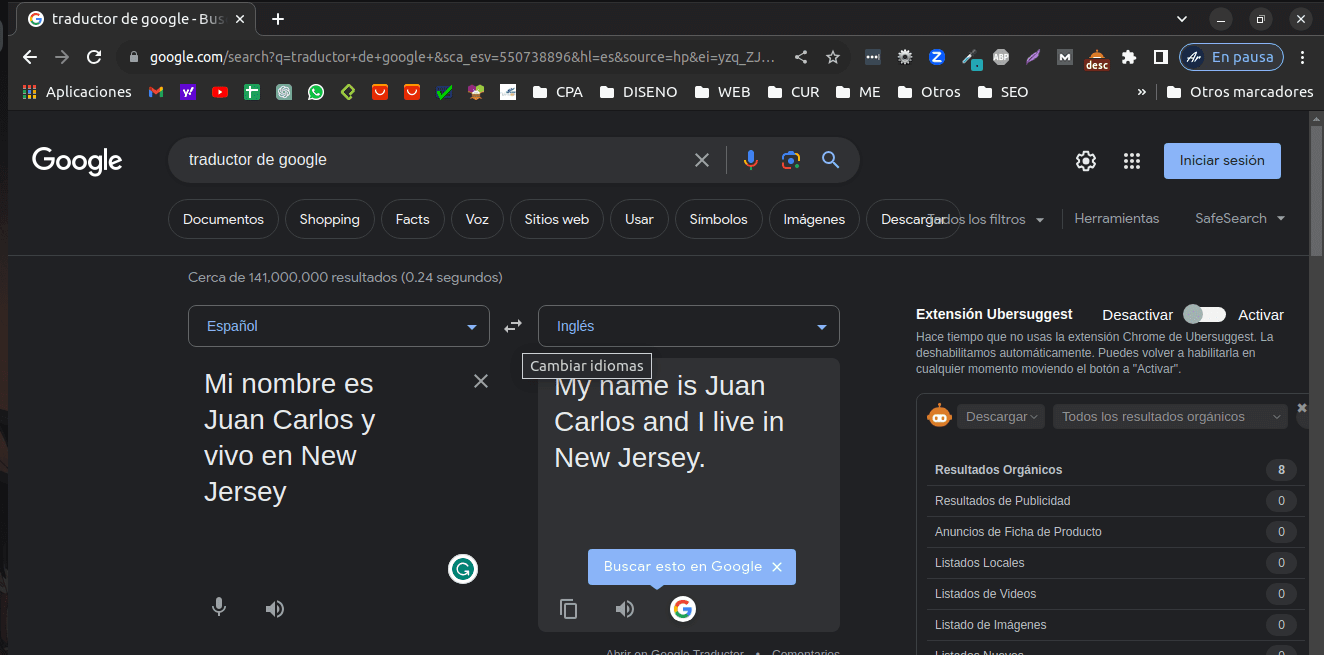This screenshot has width=1324, height=655.
Task: Open the SafeSearch dropdown
Action: [x=1240, y=218]
